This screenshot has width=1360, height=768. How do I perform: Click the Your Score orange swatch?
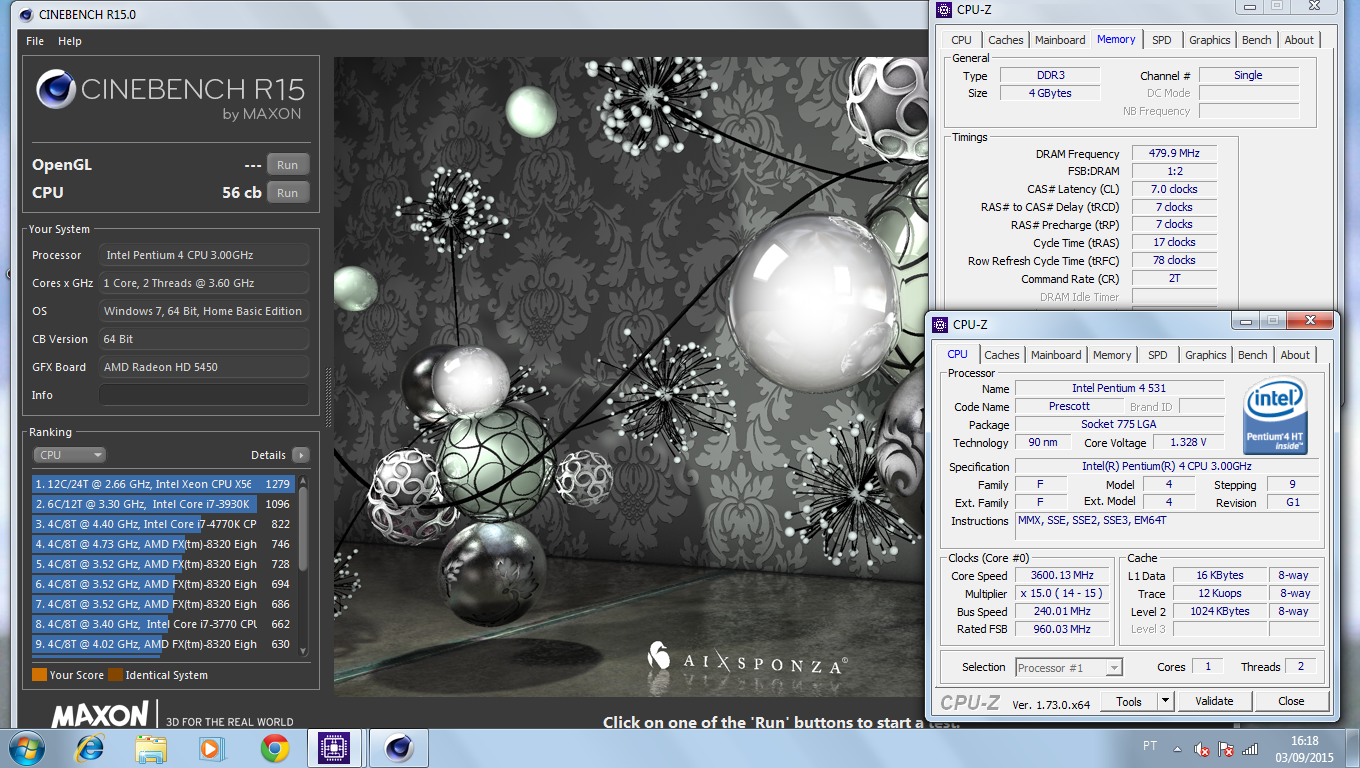39,675
